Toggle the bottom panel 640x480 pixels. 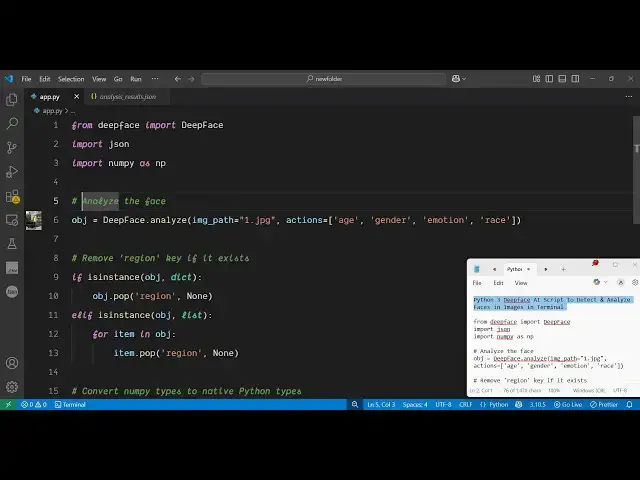click(x=562, y=79)
